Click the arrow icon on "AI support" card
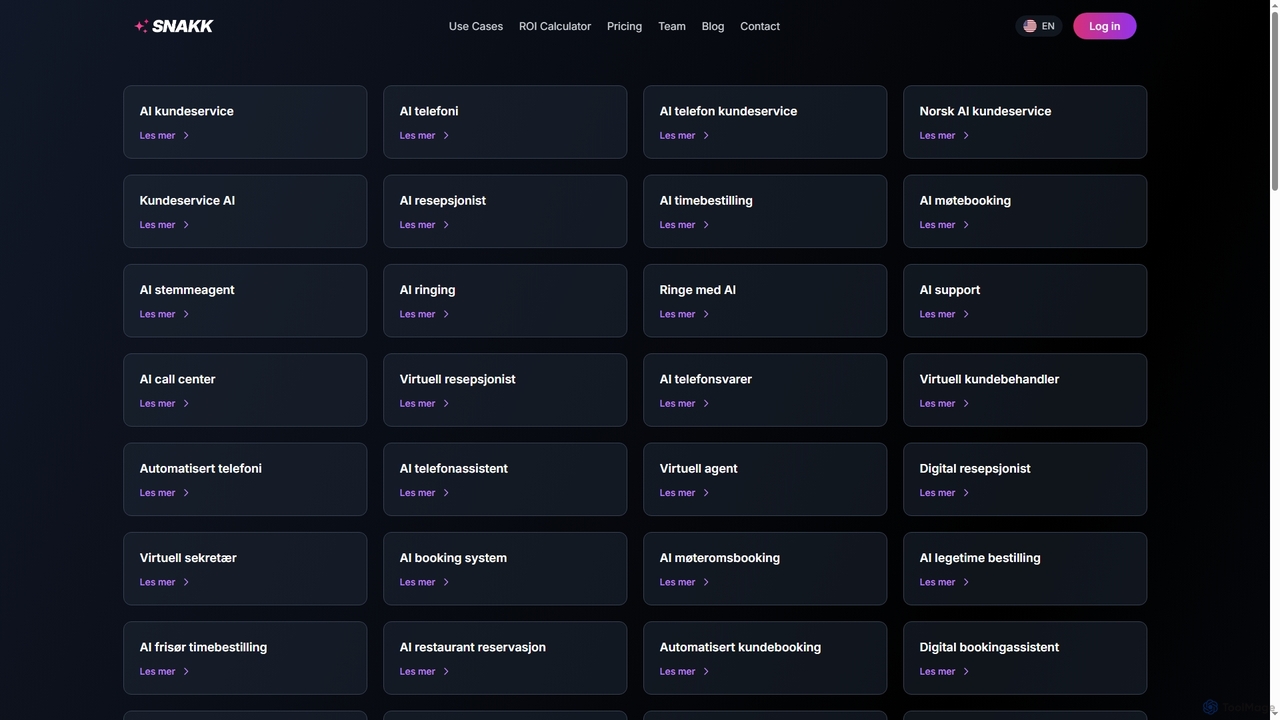Screen dimensions: 1280x720 (x=966, y=314)
